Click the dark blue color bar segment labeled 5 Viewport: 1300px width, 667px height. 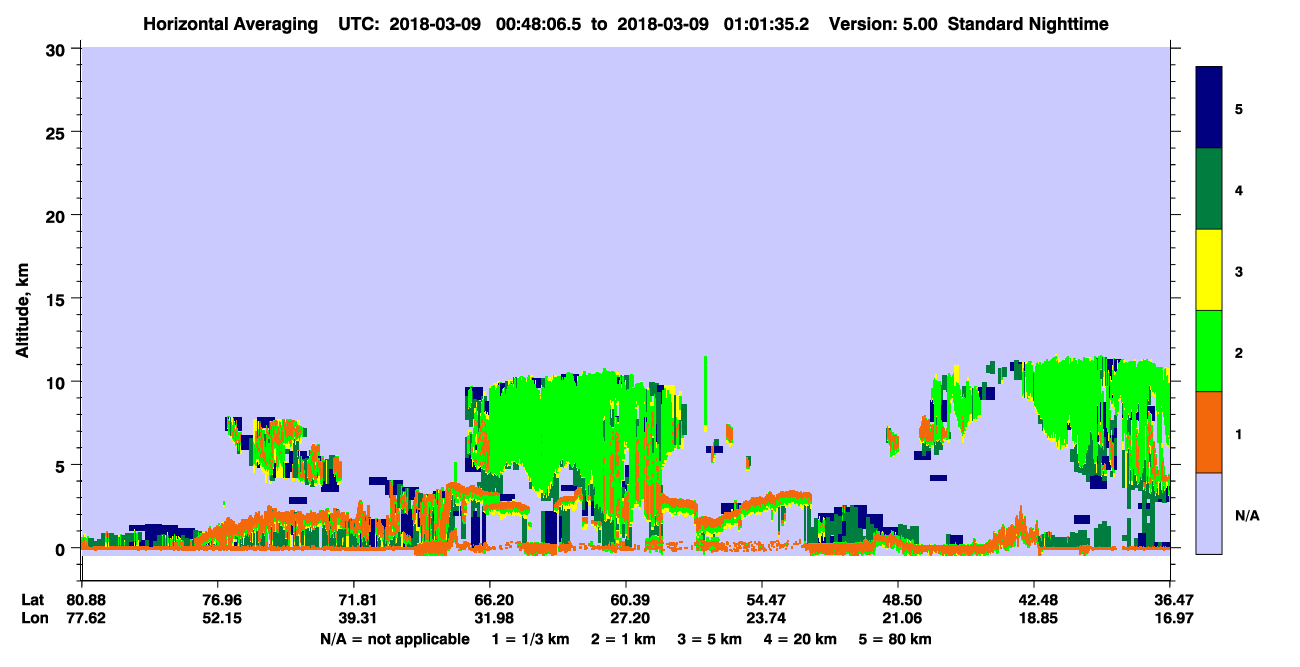point(1209,108)
